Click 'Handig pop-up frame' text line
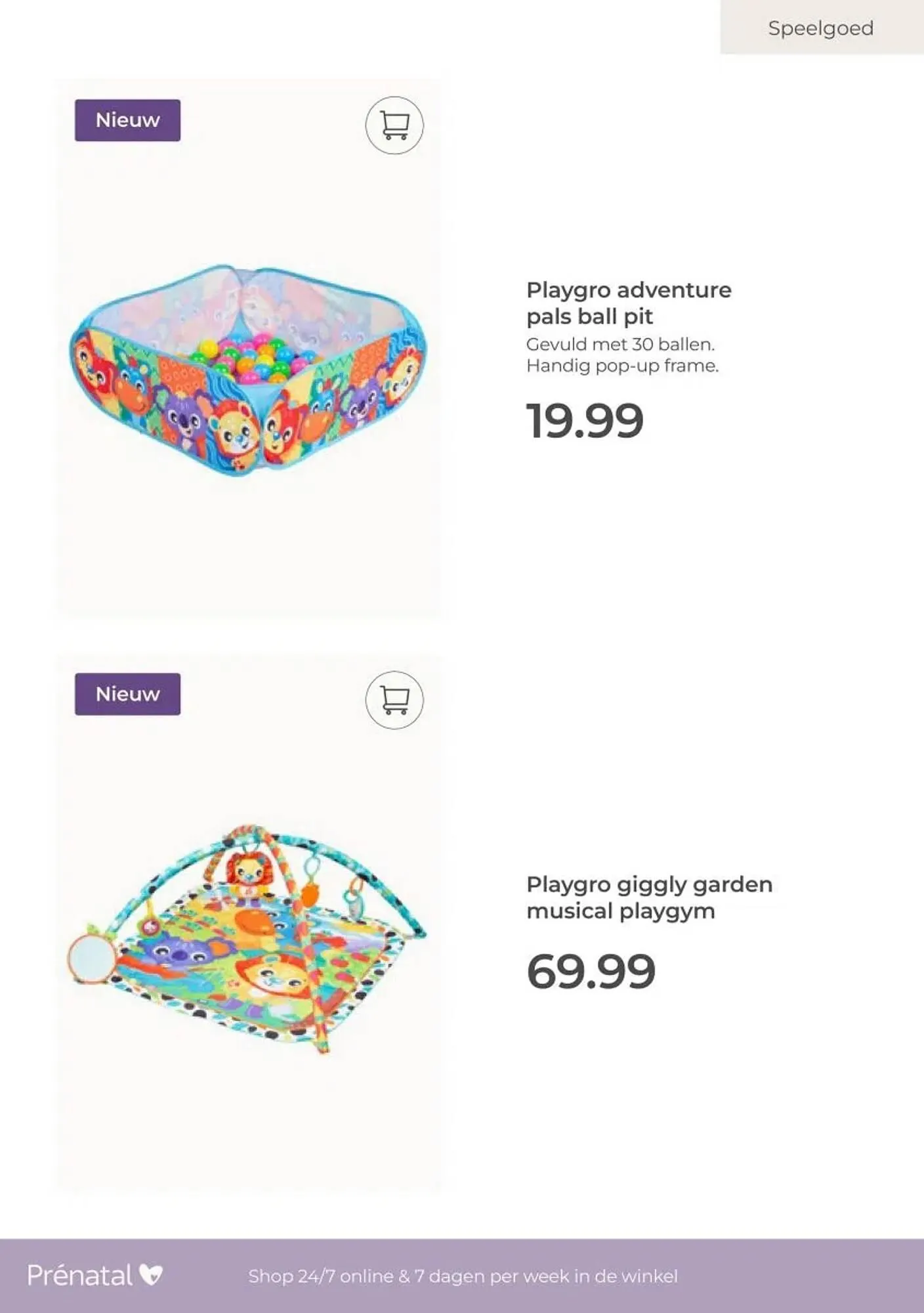The height and width of the screenshot is (1313, 924). (x=622, y=366)
